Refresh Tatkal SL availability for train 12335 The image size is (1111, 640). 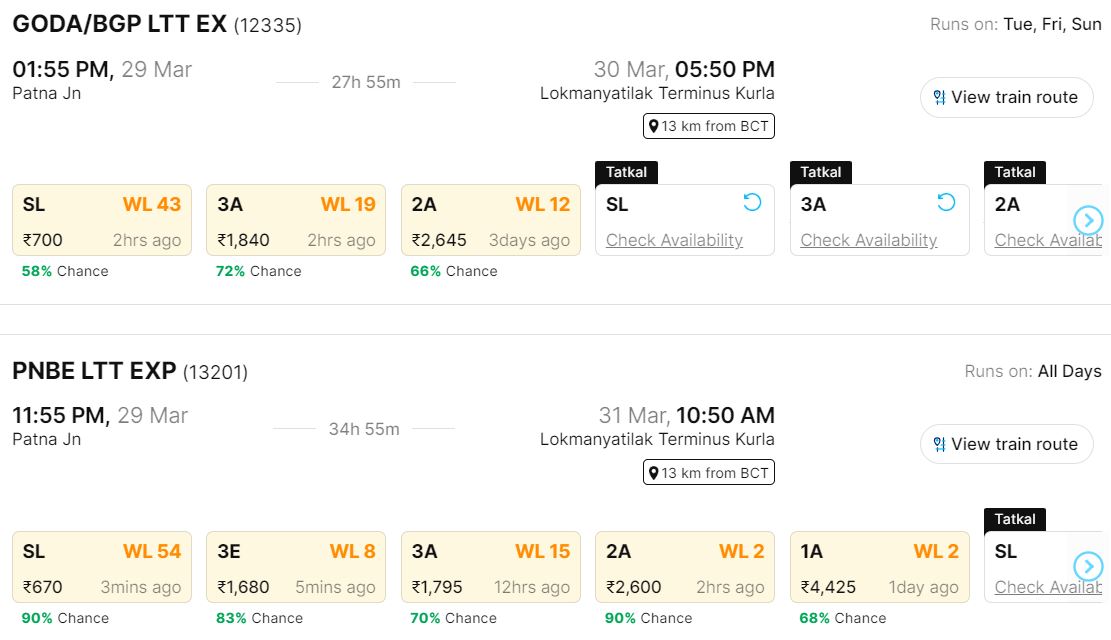click(752, 203)
